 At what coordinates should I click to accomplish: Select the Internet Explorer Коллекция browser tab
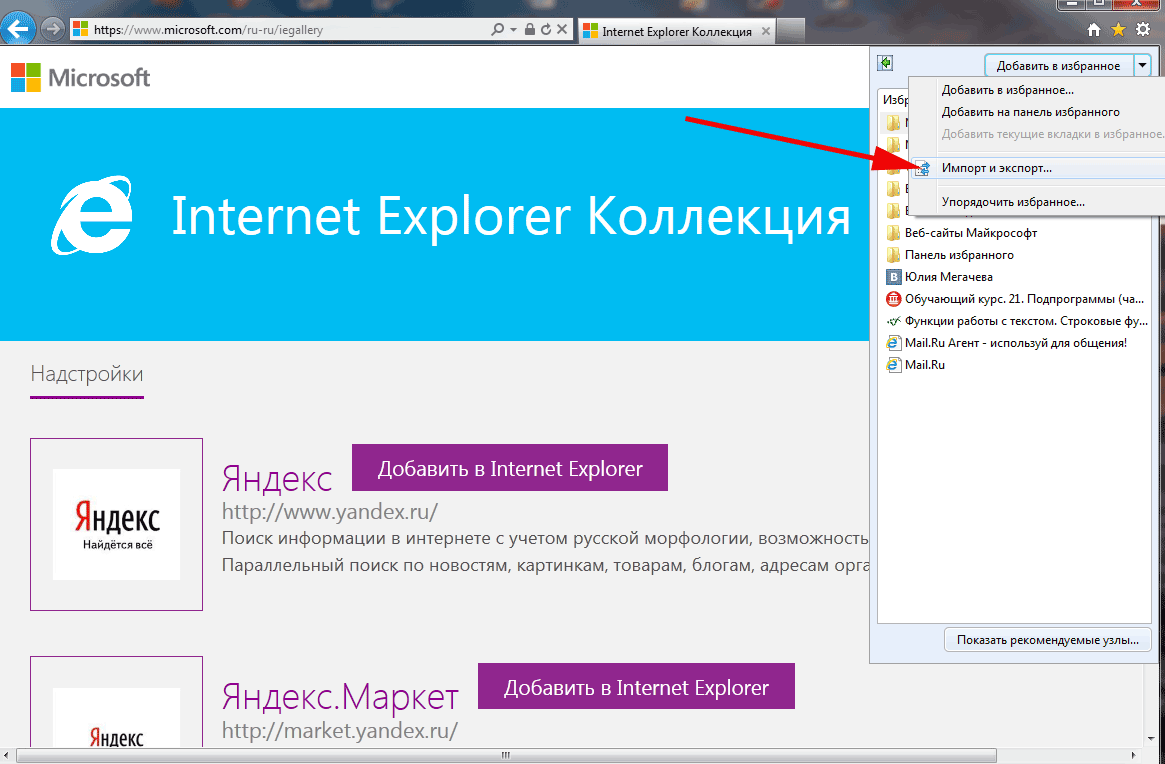676,31
